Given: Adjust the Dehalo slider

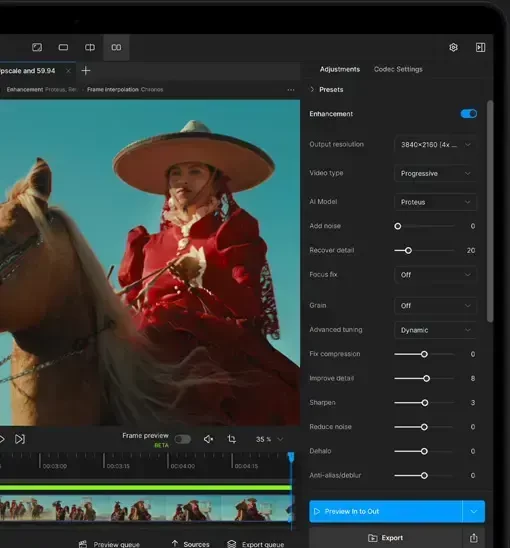Looking at the screenshot, I should point(424,451).
